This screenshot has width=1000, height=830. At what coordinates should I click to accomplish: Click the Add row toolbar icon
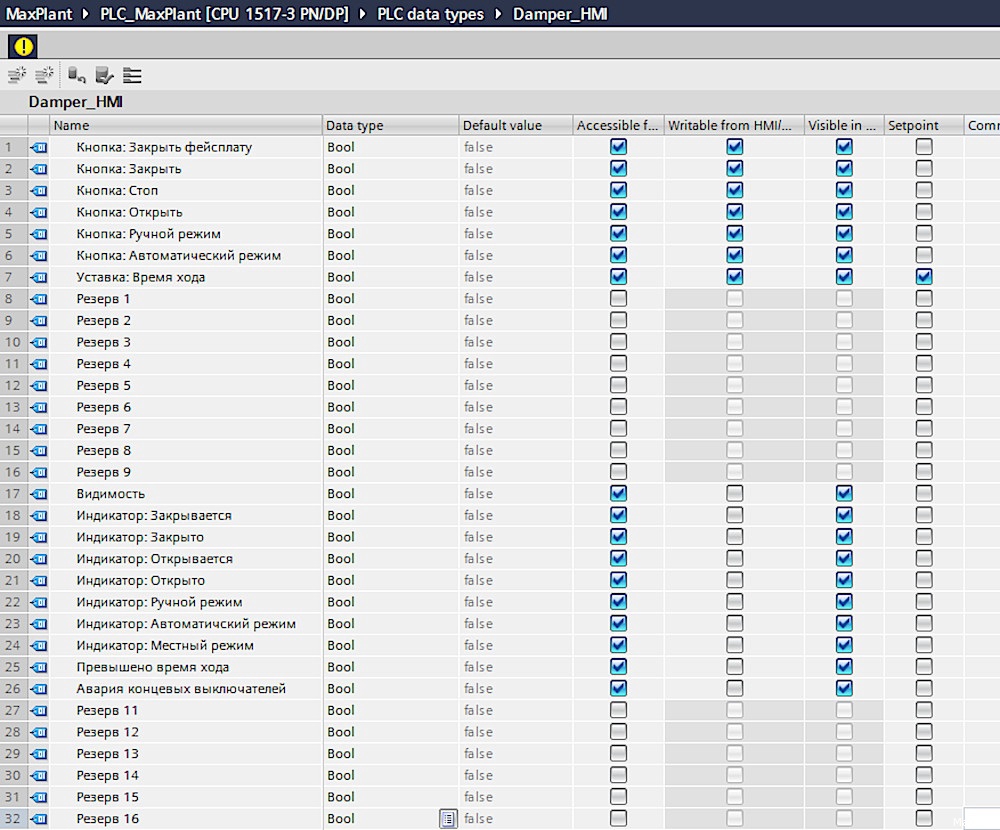point(44,75)
